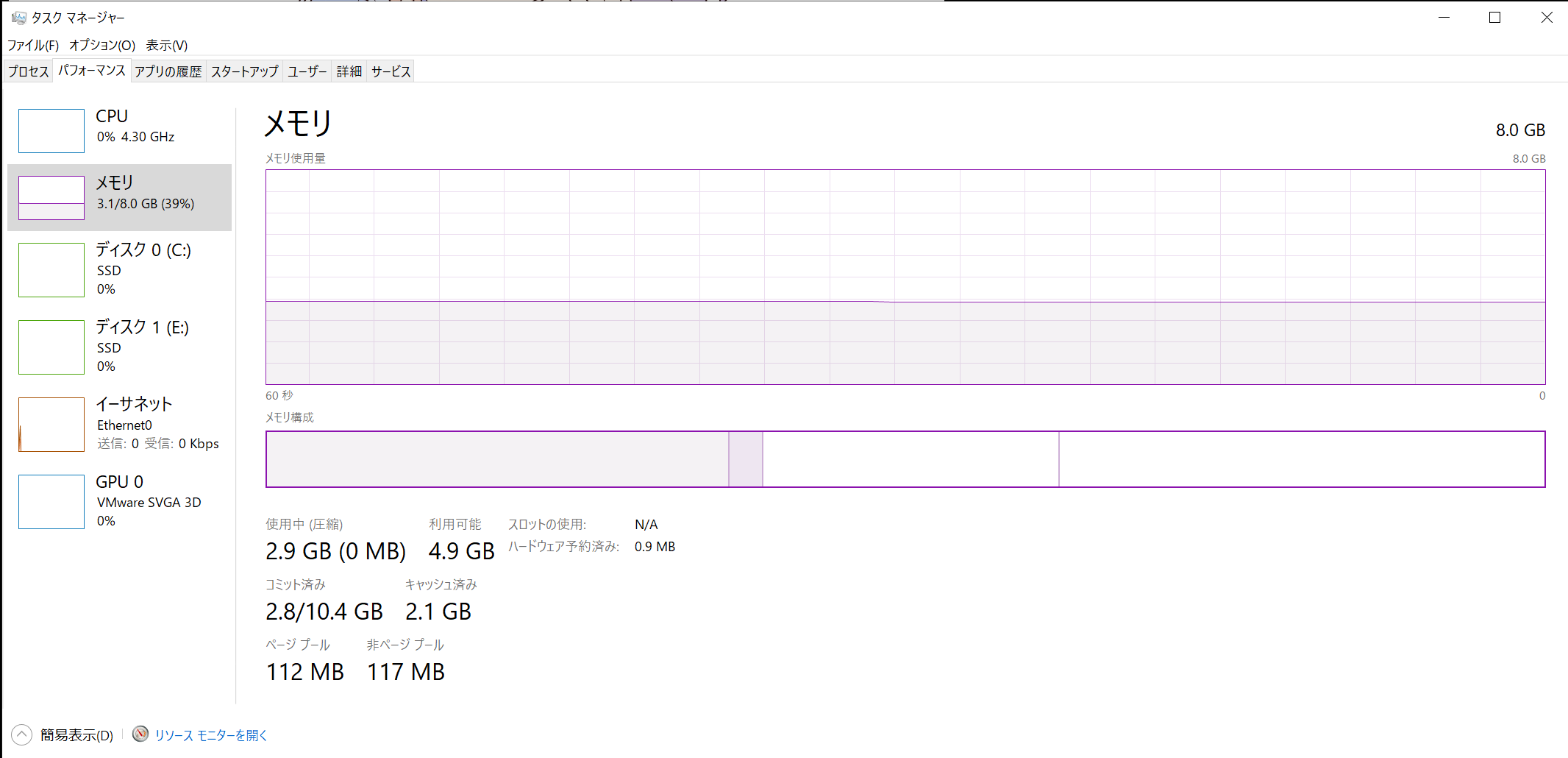Switch to the 詳細 tab

349,71
